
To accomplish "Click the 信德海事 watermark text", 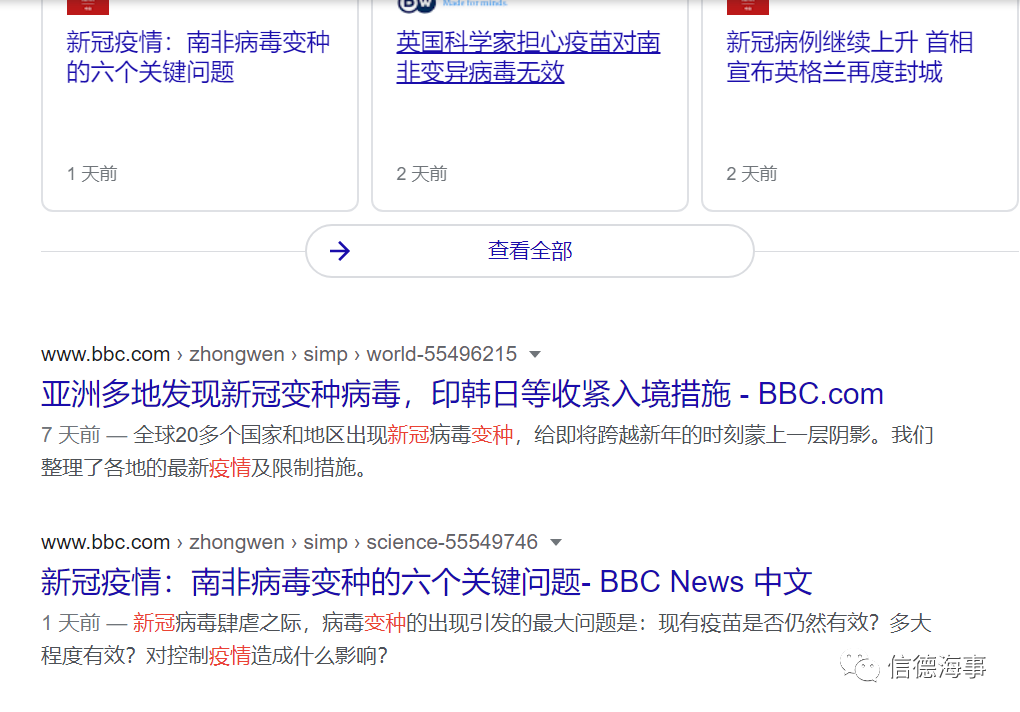I will [x=937, y=667].
